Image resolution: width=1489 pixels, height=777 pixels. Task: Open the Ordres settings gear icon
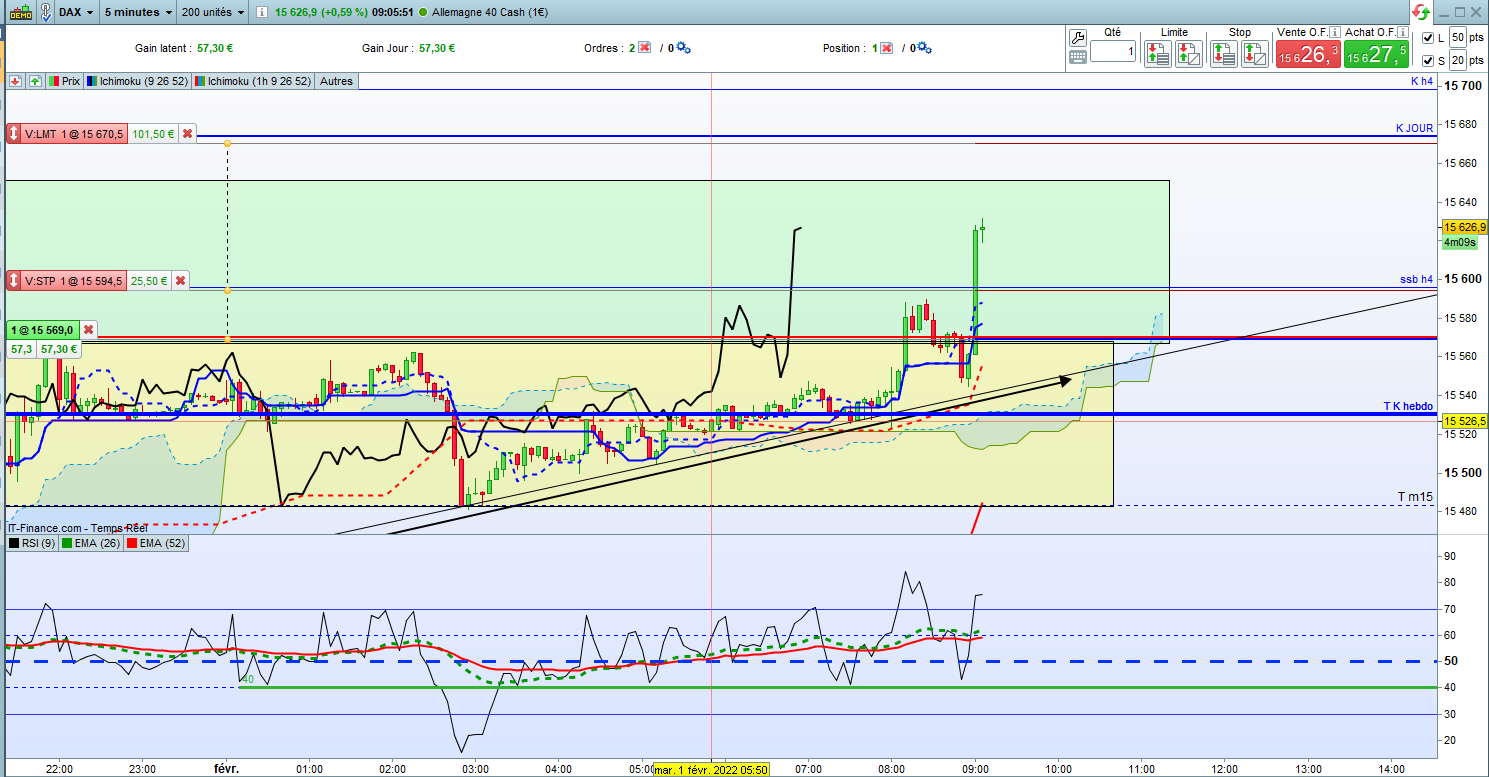pos(684,48)
